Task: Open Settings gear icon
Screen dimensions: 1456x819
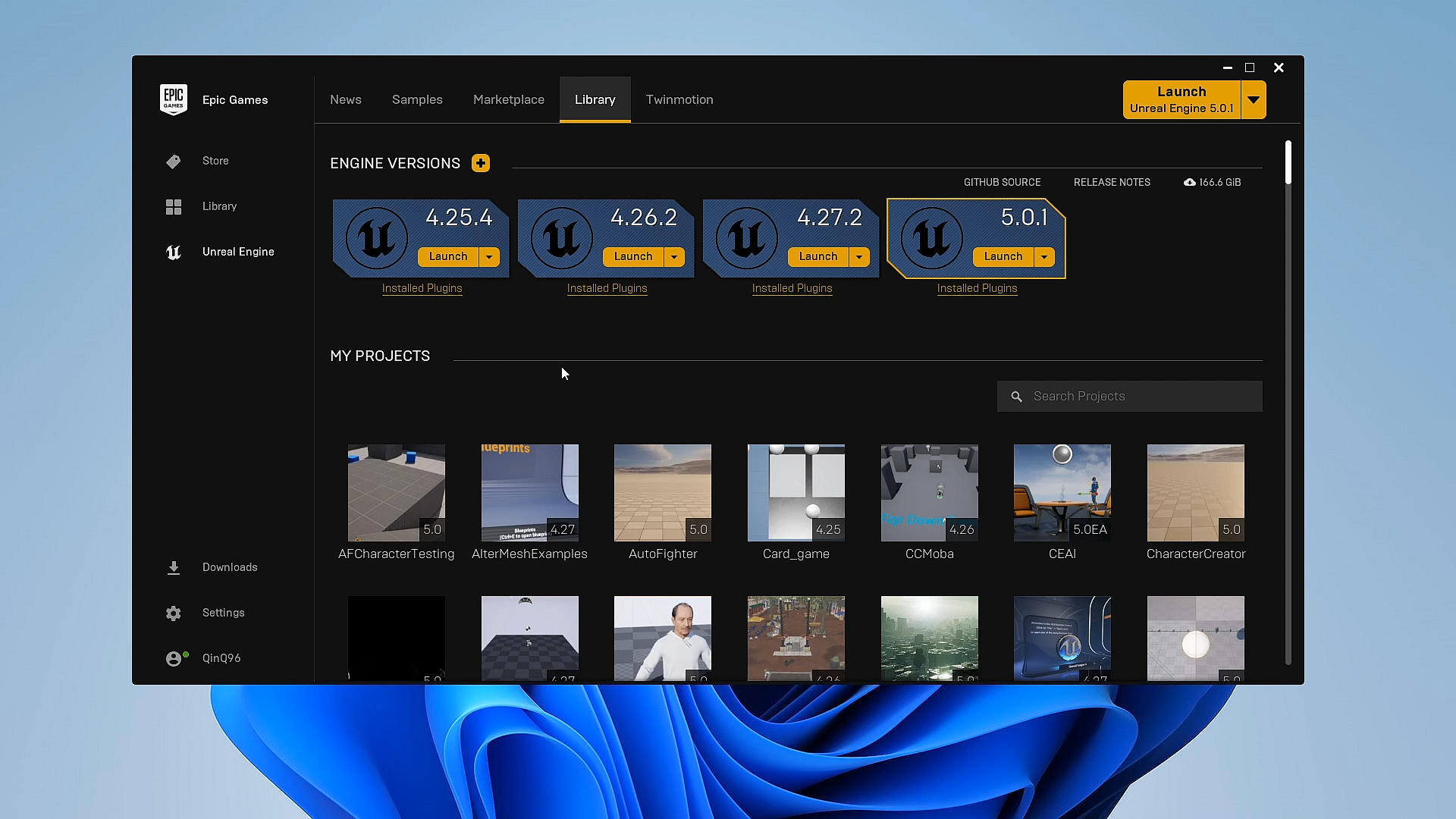Action: (x=174, y=613)
